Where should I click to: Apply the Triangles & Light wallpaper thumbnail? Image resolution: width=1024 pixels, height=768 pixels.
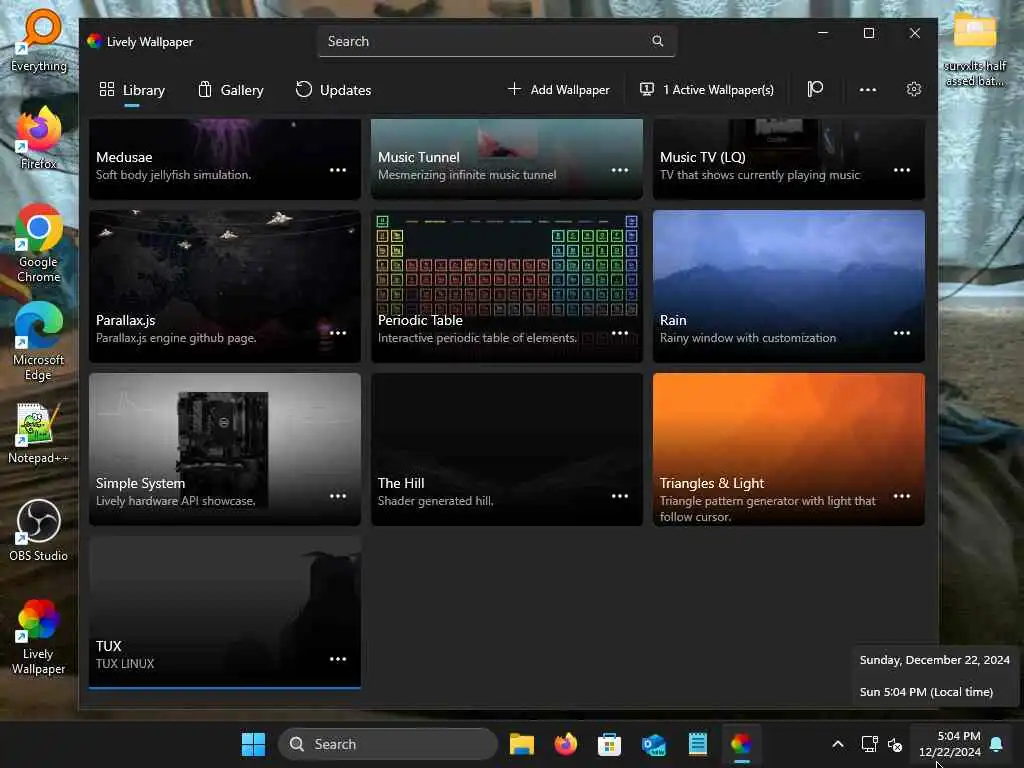coord(789,449)
